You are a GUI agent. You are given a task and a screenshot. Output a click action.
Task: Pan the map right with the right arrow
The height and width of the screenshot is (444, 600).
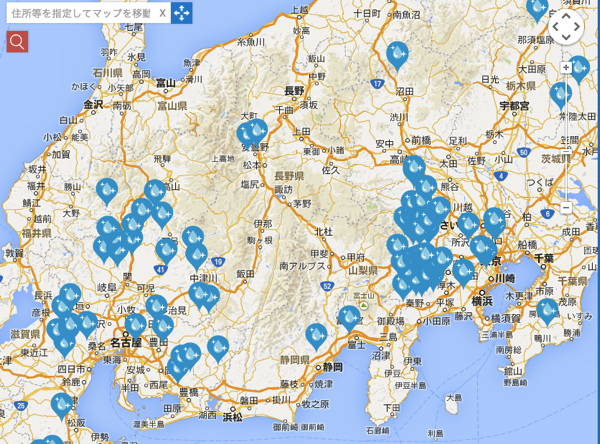(x=580, y=27)
